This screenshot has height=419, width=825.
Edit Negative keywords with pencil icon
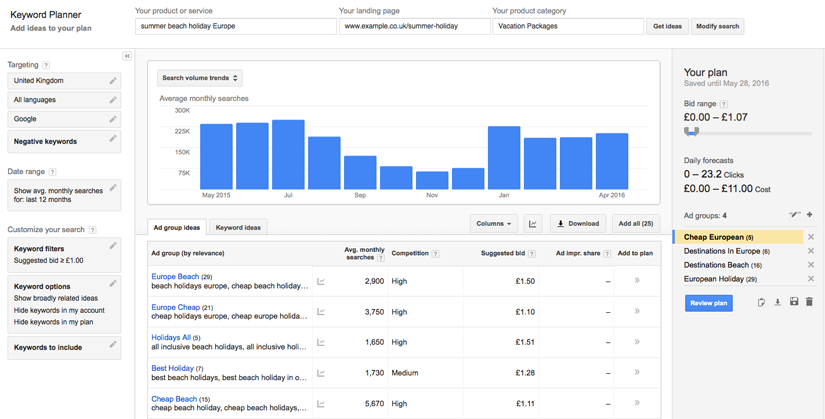pos(113,138)
